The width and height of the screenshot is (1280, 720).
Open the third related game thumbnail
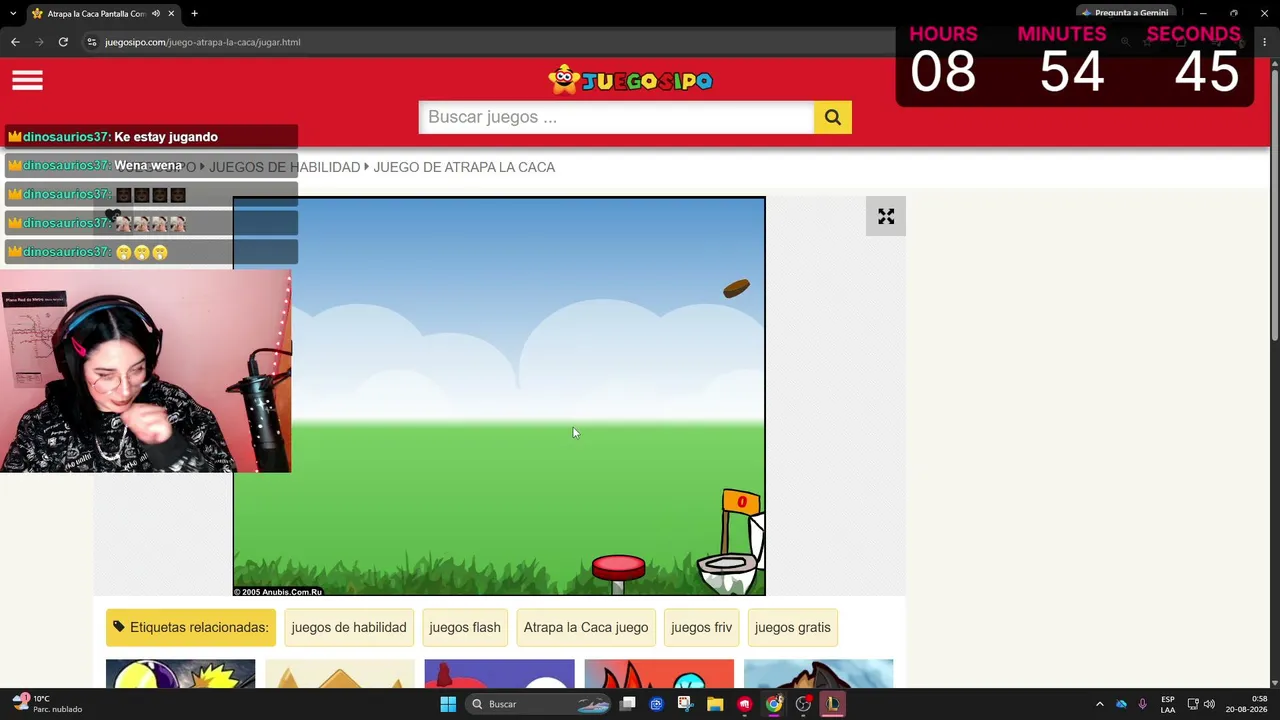[499, 674]
